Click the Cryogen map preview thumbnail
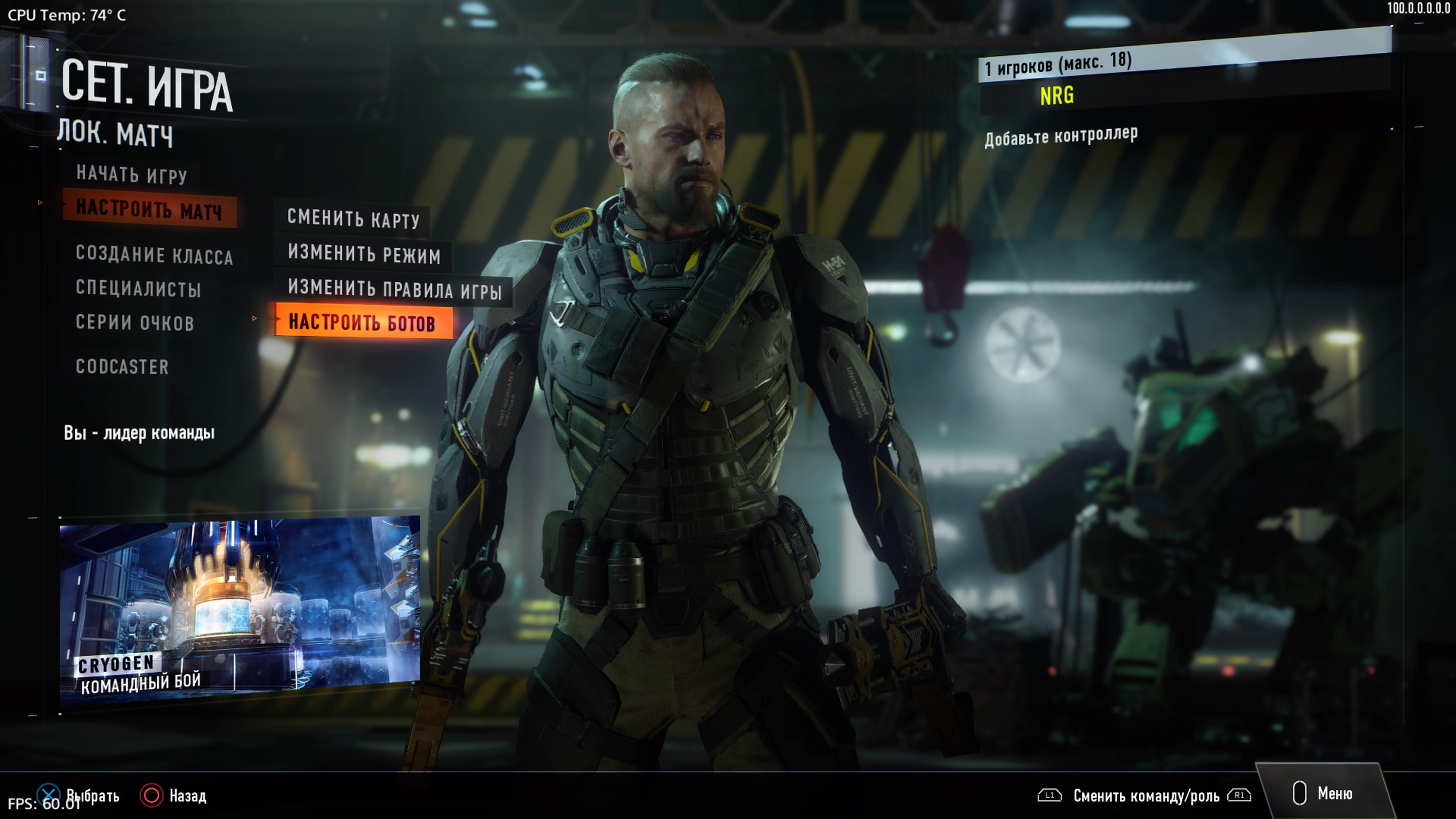This screenshot has height=819, width=1456. coord(240,610)
